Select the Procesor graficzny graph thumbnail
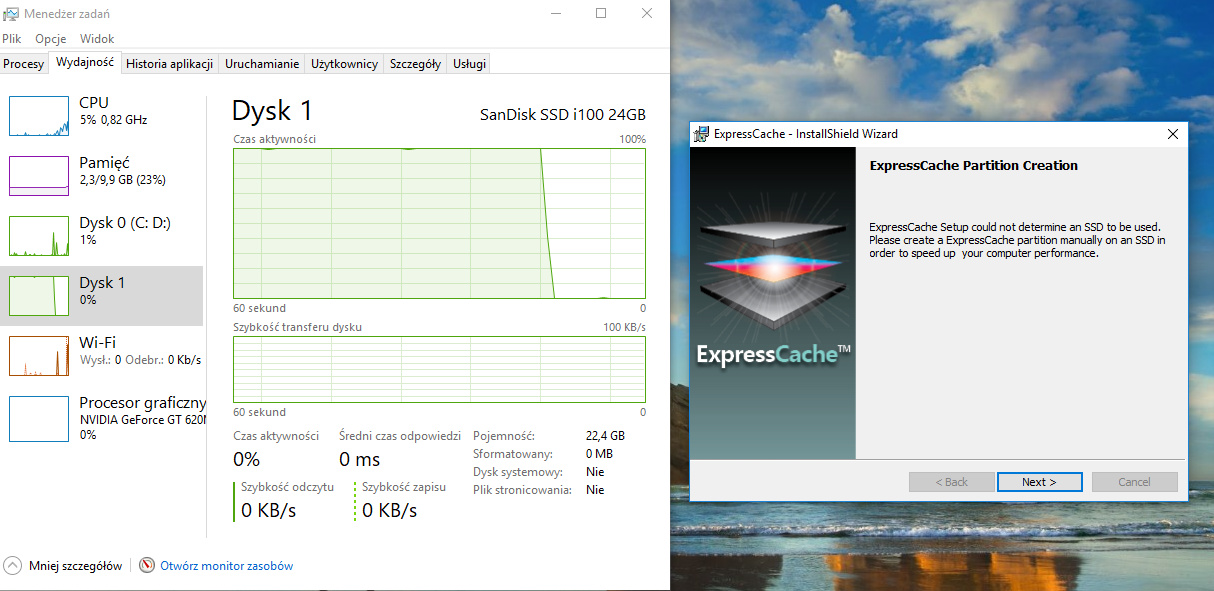Screen dimensions: 1214x591 (39, 418)
